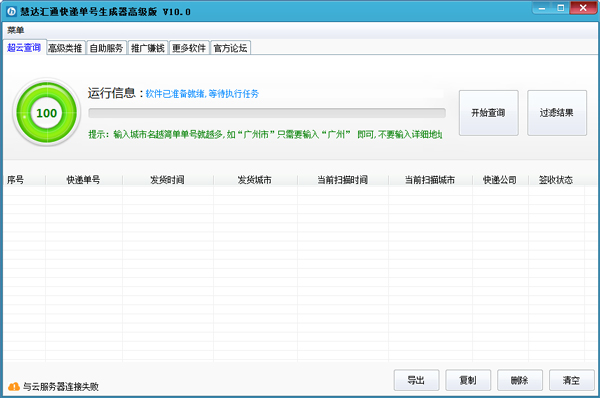Close the application window
The height and width of the screenshot is (398, 600).
point(583,8)
